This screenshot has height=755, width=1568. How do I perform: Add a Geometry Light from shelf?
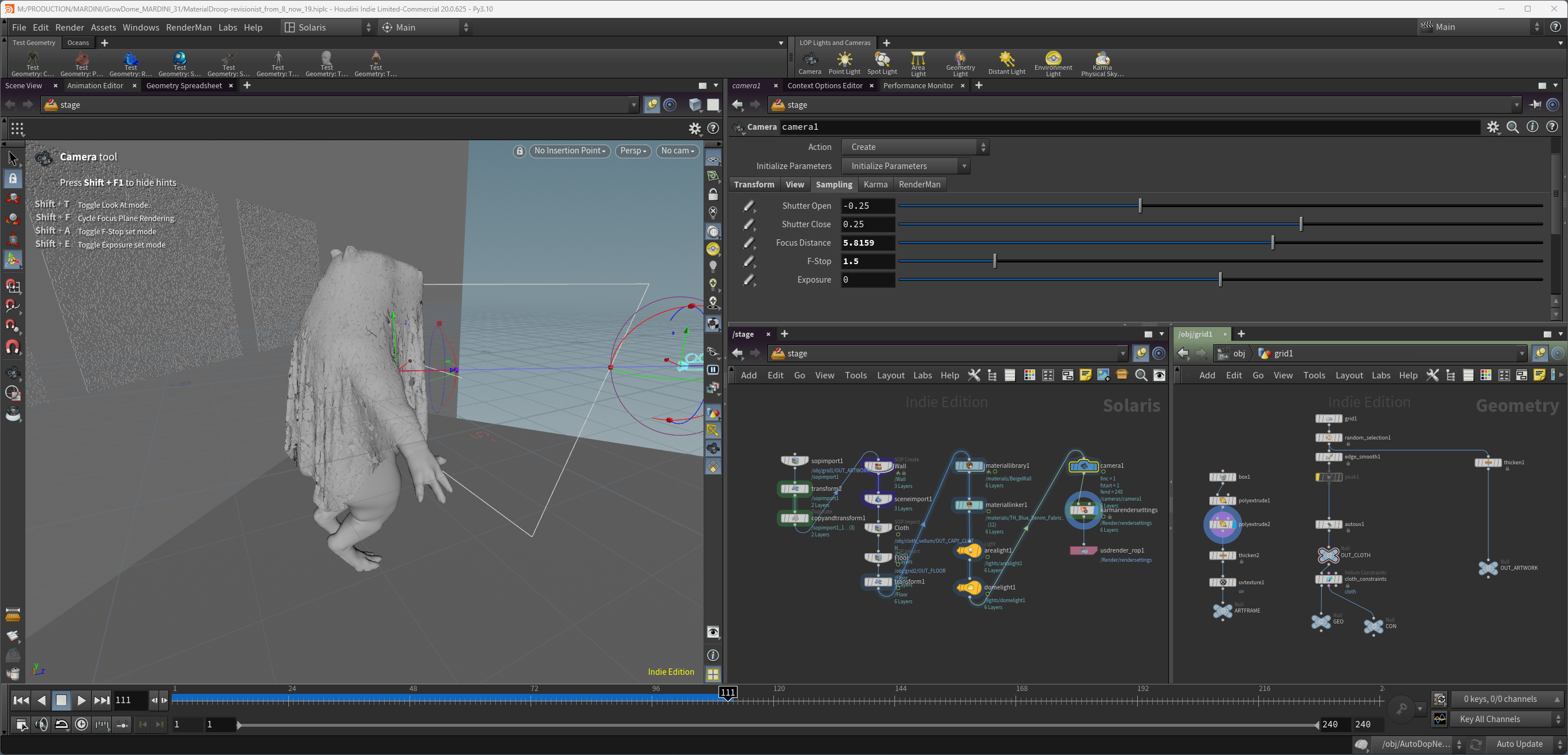pos(961,64)
